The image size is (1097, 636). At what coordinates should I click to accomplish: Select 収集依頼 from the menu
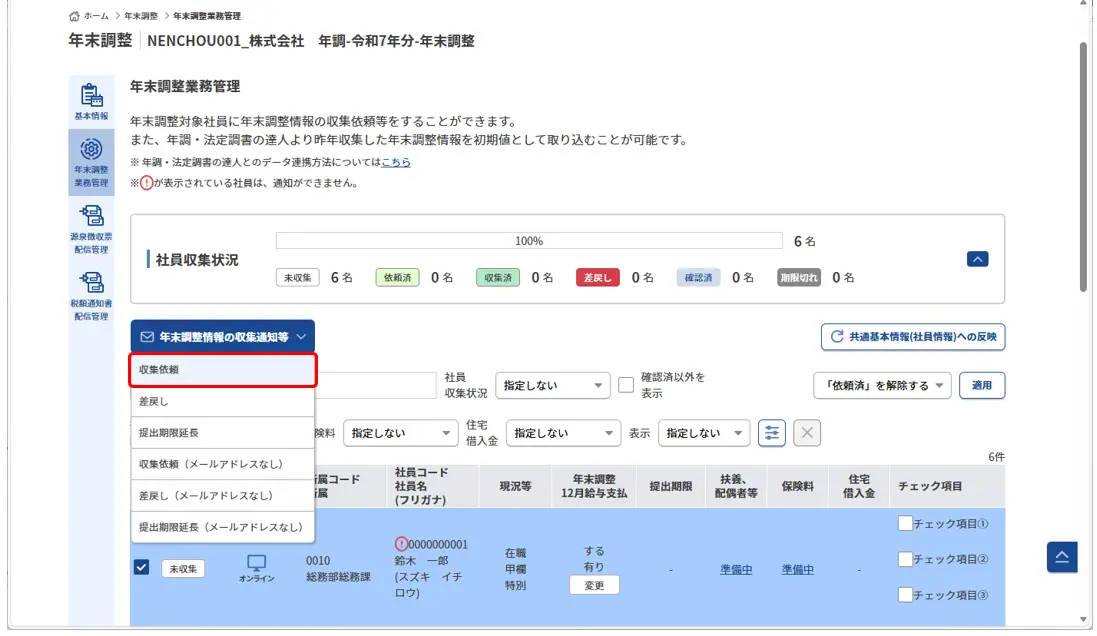click(x=223, y=370)
